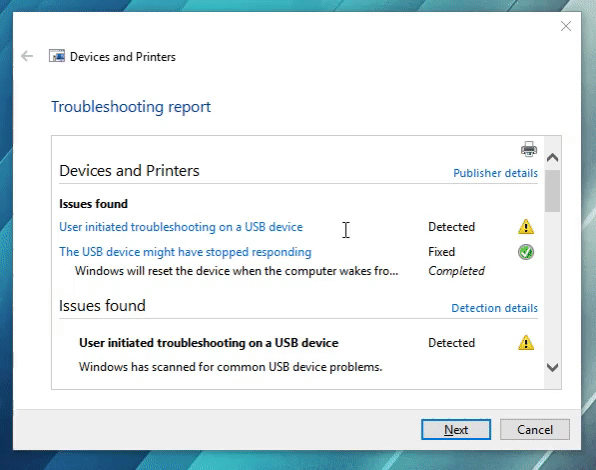Click 'Windows has scanned for common USB device problems'

click(x=230, y=367)
